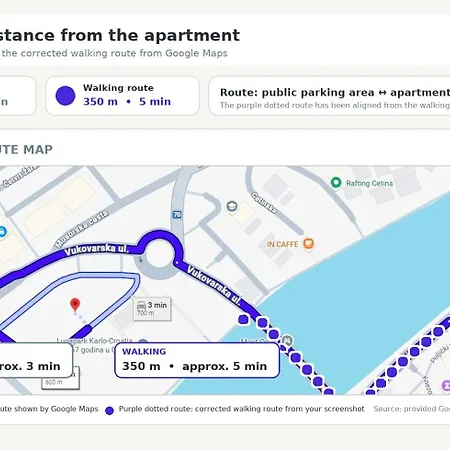This screenshot has width=450, height=450.
Task: Click the blue lock marker at map edge
Action: tap(2, 231)
